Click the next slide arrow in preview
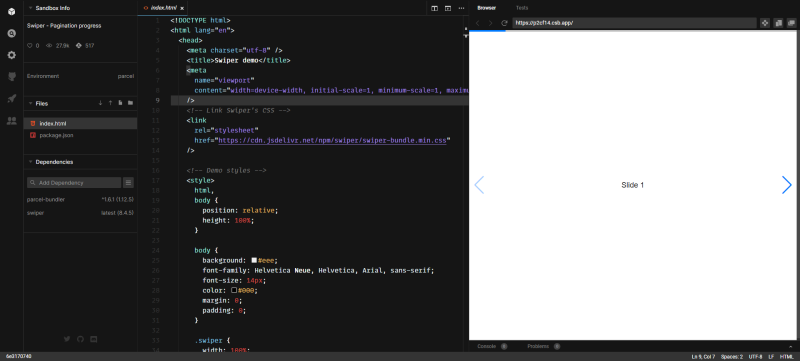 click(787, 185)
